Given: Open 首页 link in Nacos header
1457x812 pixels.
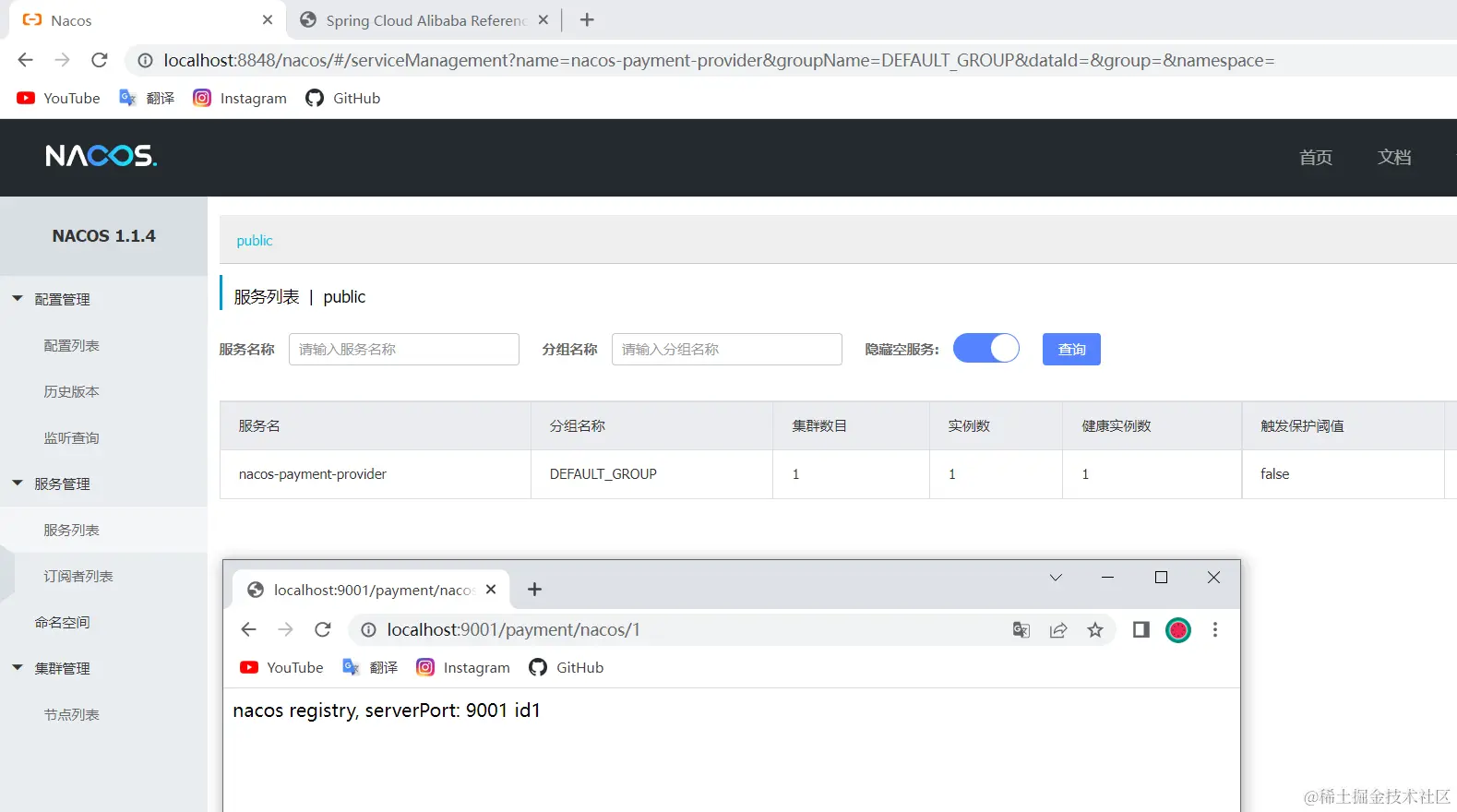Looking at the screenshot, I should tap(1316, 157).
